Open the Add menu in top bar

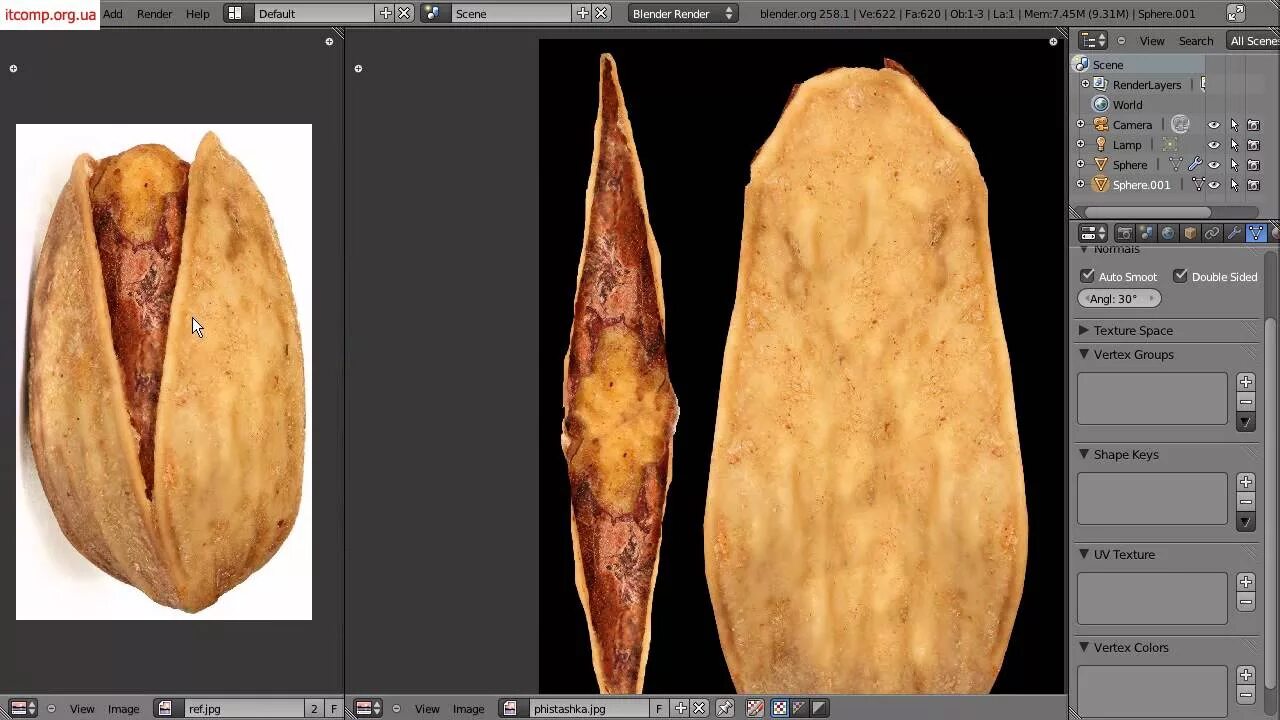(113, 14)
